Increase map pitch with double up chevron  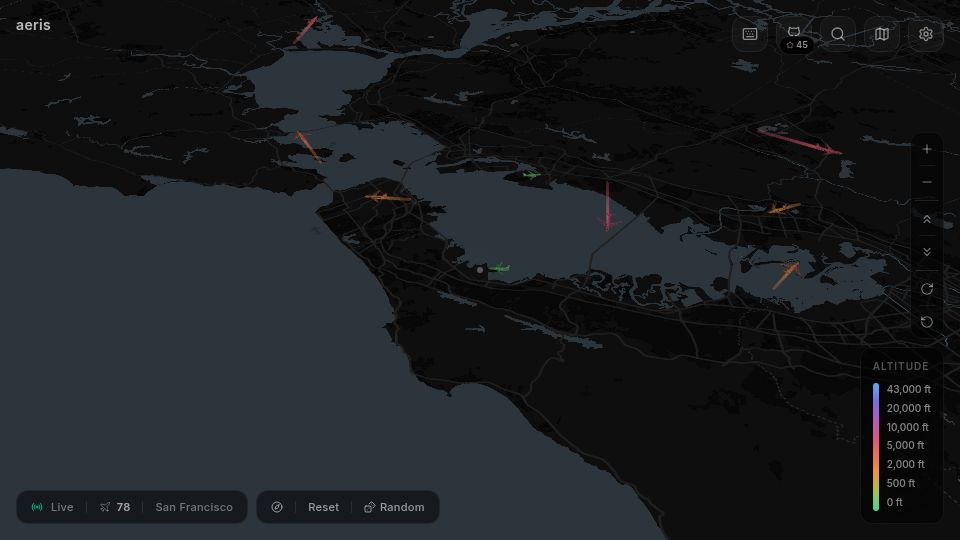927,219
